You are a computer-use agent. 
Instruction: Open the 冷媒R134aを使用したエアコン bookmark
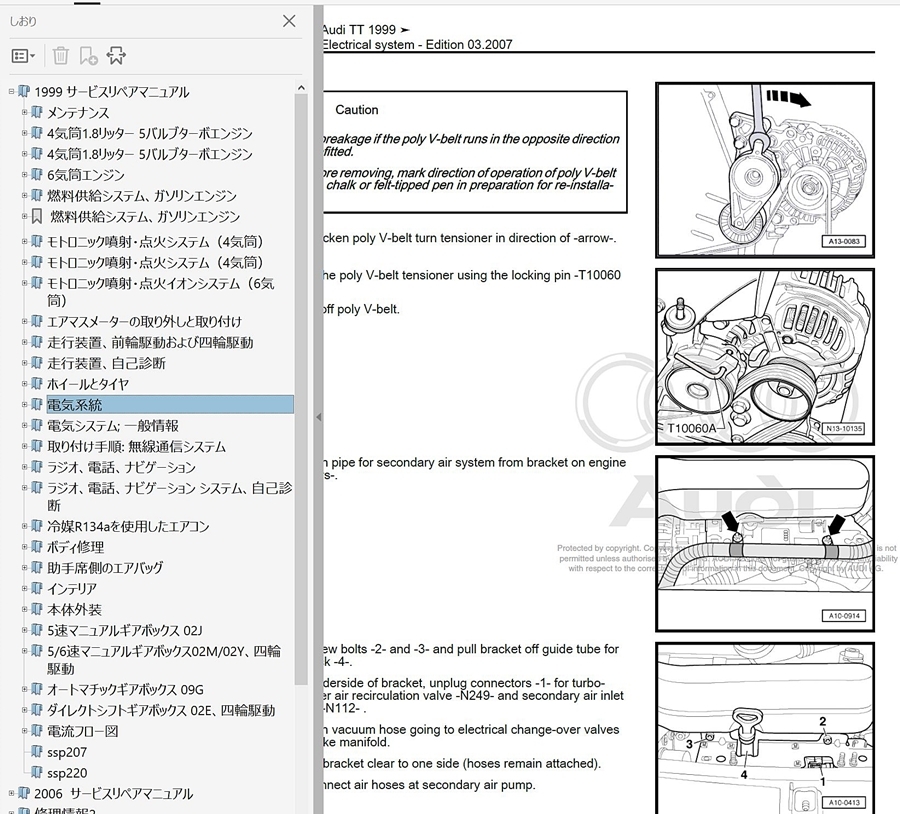click(128, 526)
